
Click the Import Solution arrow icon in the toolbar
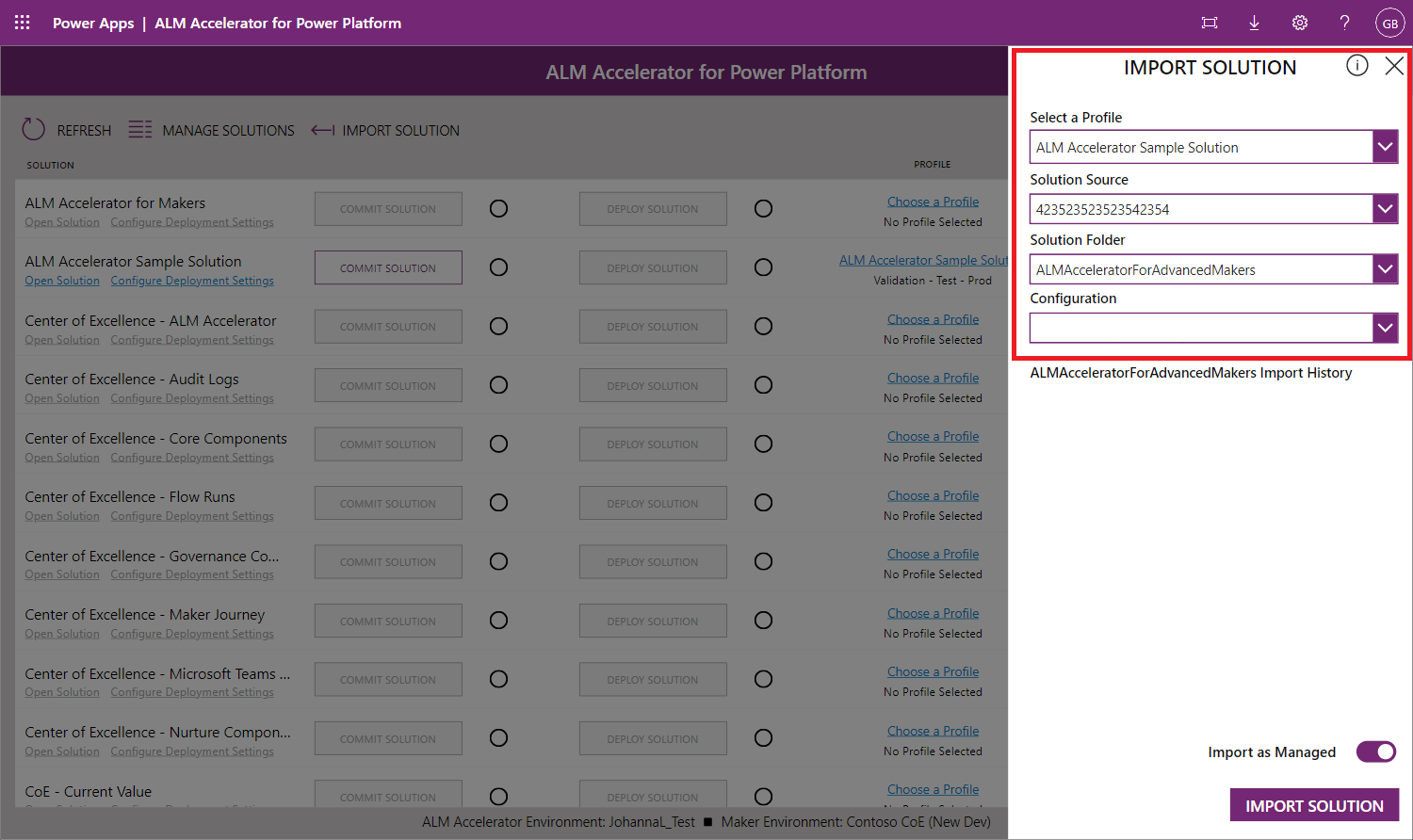click(322, 129)
